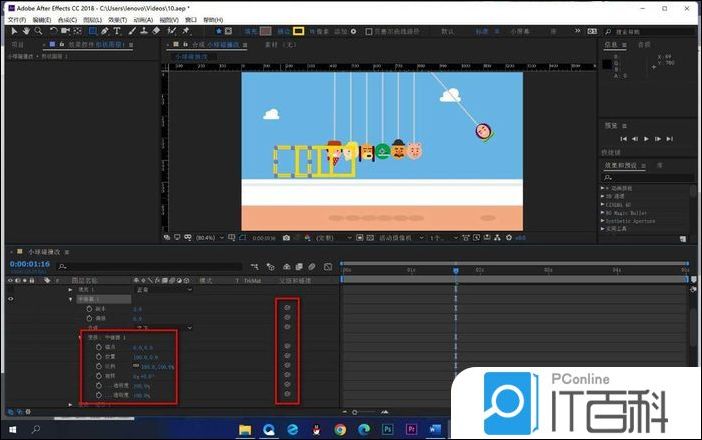Open the 文件 (File) menu

click(15, 19)
